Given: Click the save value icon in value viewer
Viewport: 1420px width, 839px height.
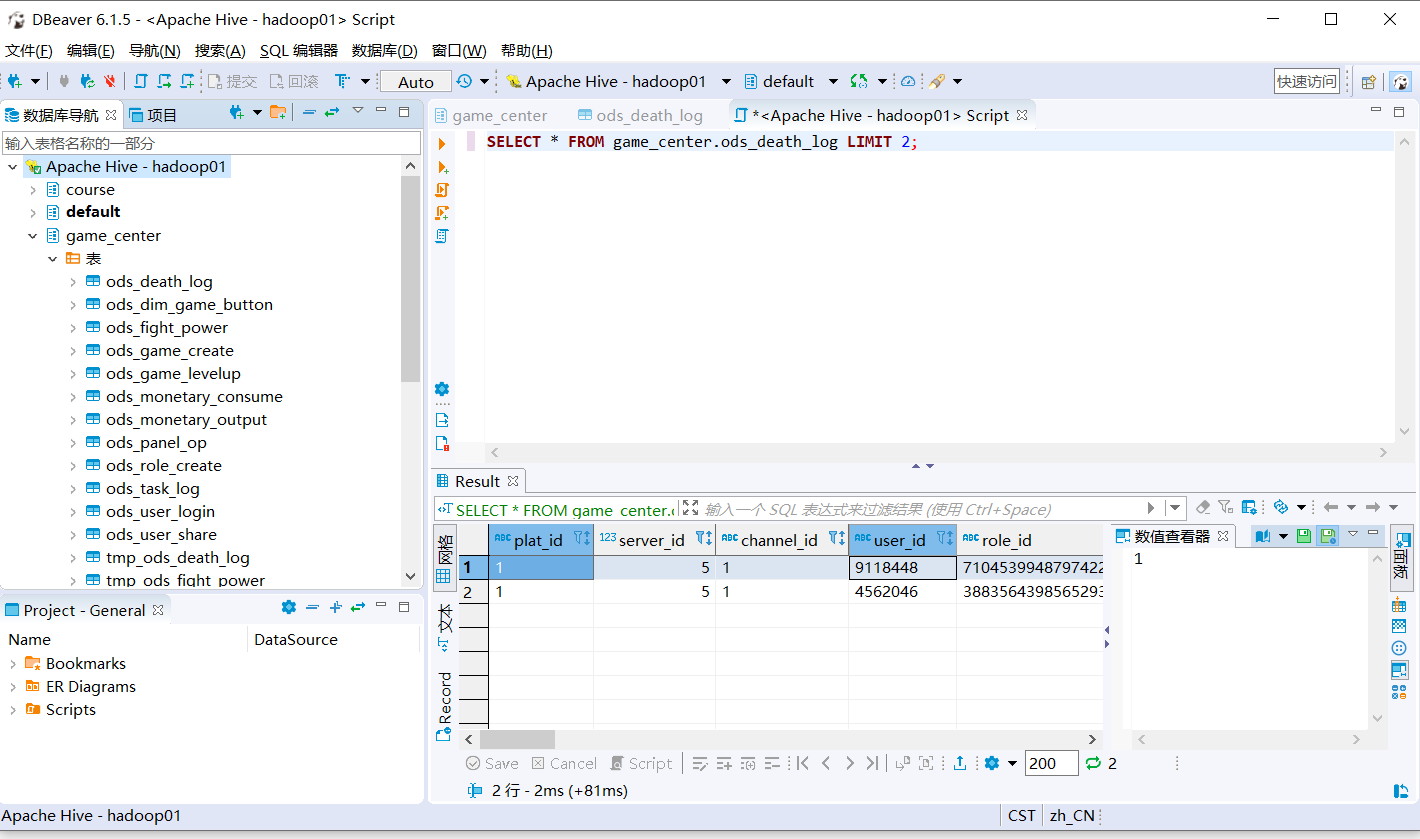Looking at the screenshot, I should tap(1304, 537).
